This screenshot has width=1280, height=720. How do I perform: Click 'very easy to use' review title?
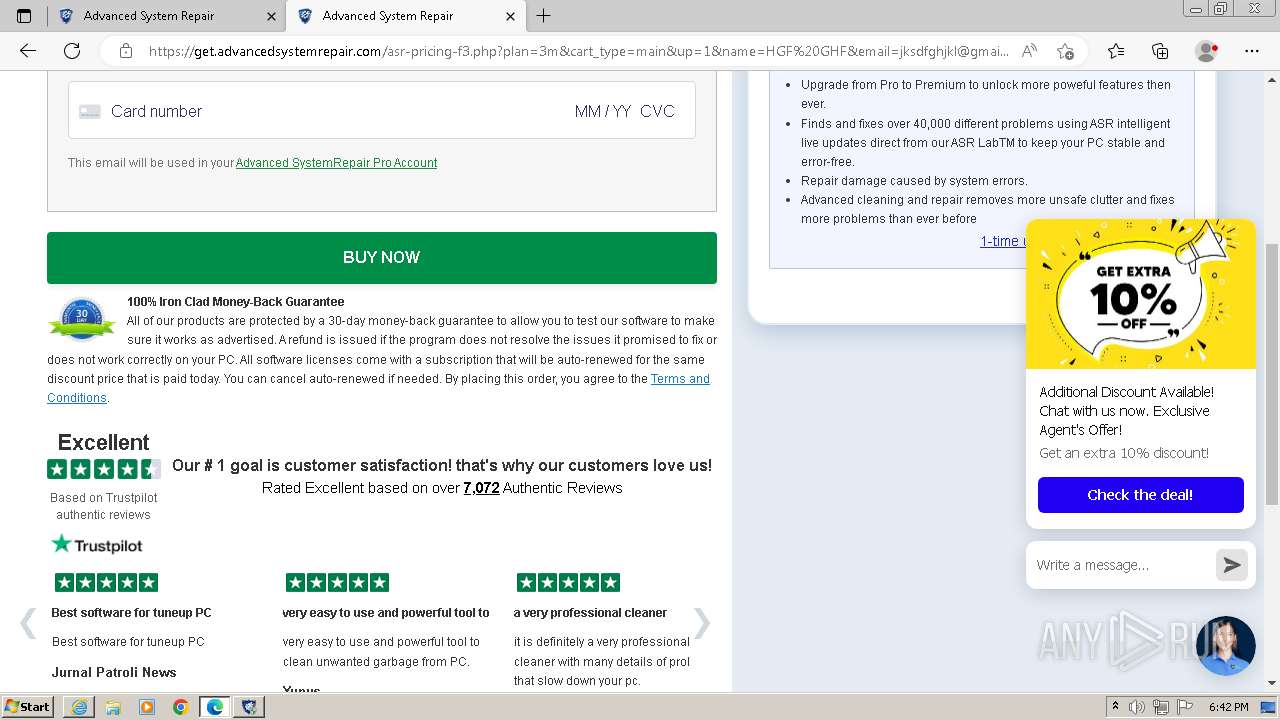386,613
